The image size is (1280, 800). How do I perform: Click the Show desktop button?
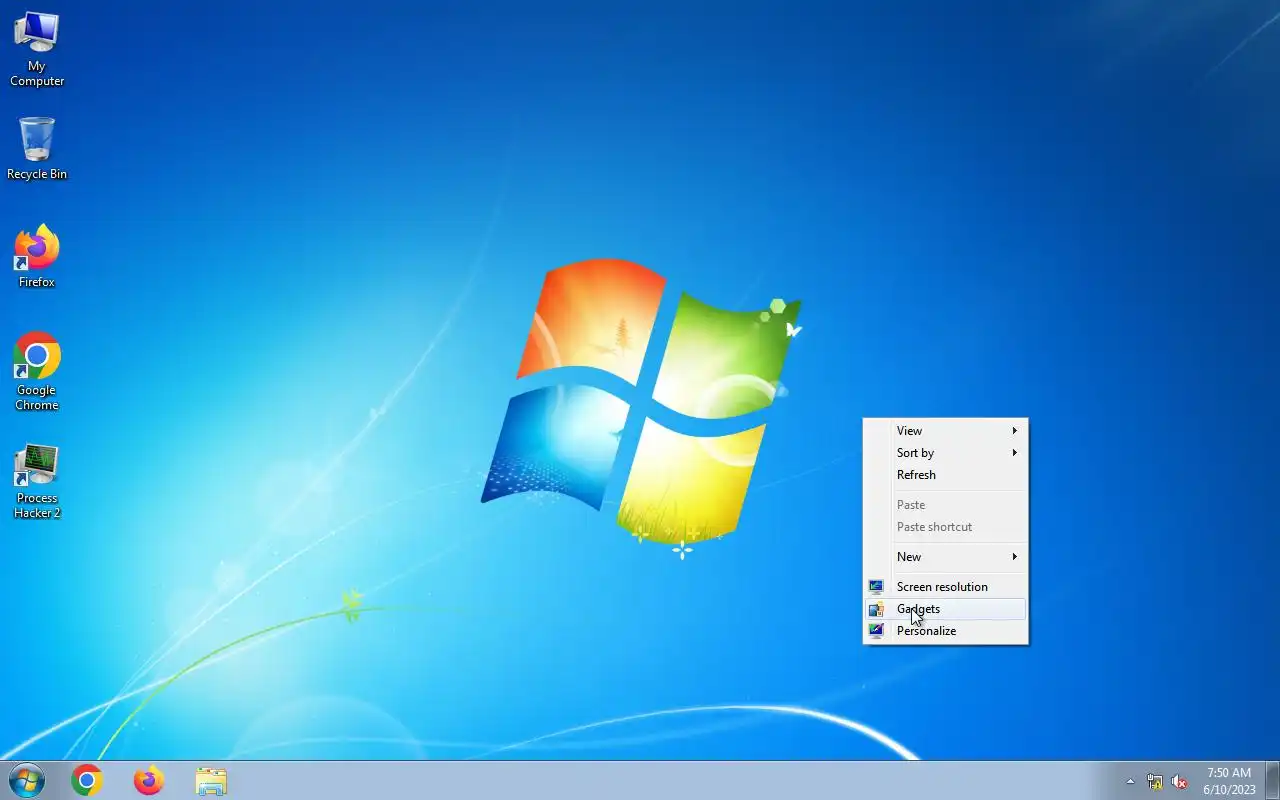(1272, 780)
